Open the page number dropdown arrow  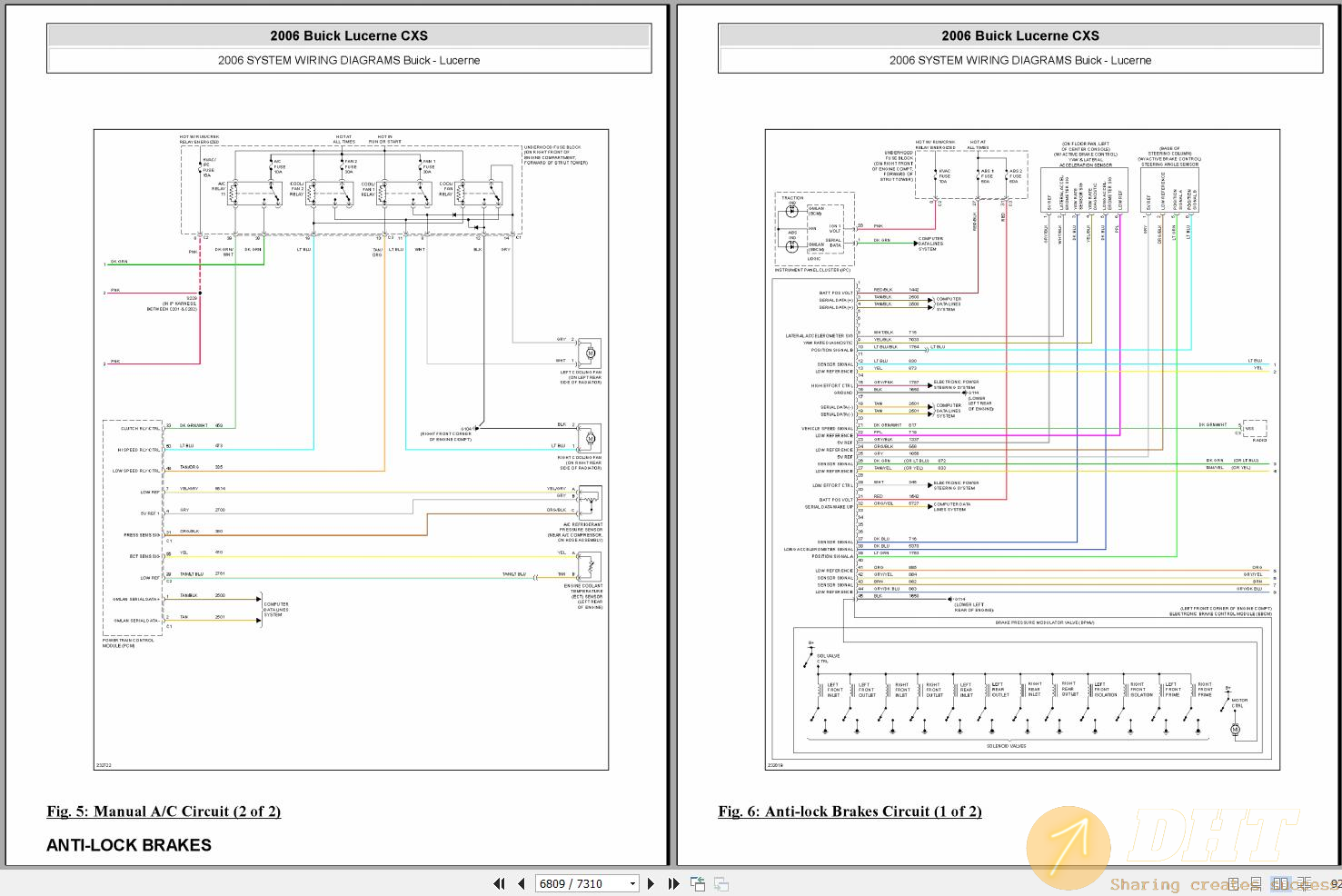click(x=632, y=883)
